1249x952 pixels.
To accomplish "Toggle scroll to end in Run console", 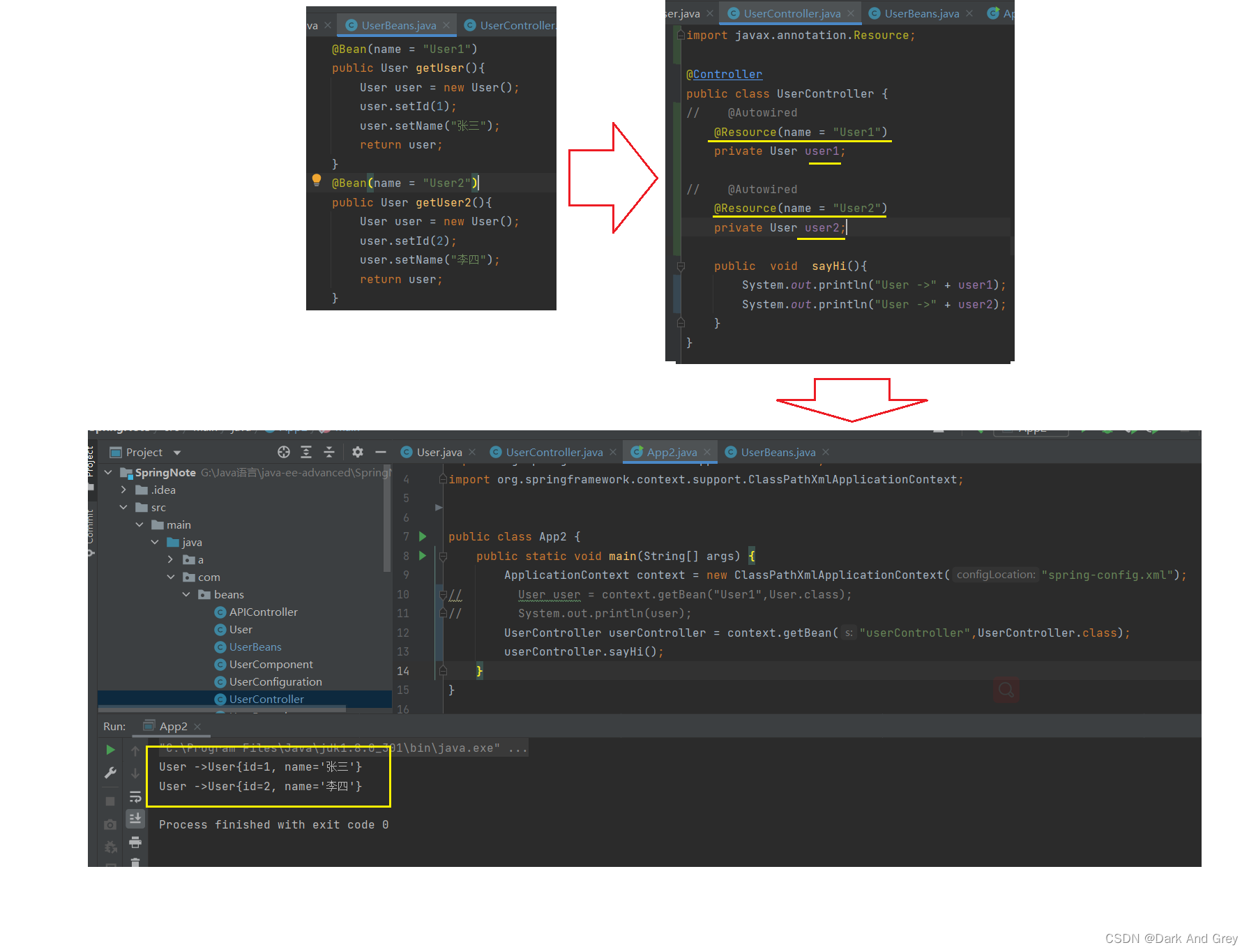I will [x=135, y=818].
